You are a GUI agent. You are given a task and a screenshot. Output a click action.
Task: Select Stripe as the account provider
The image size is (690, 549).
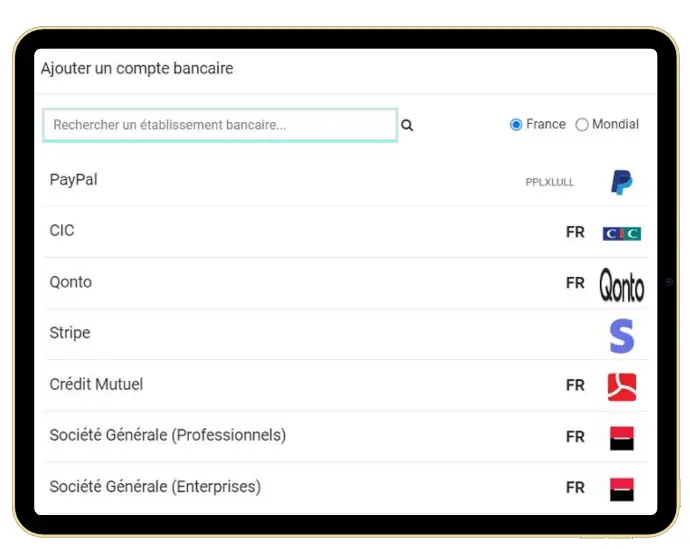346,334
